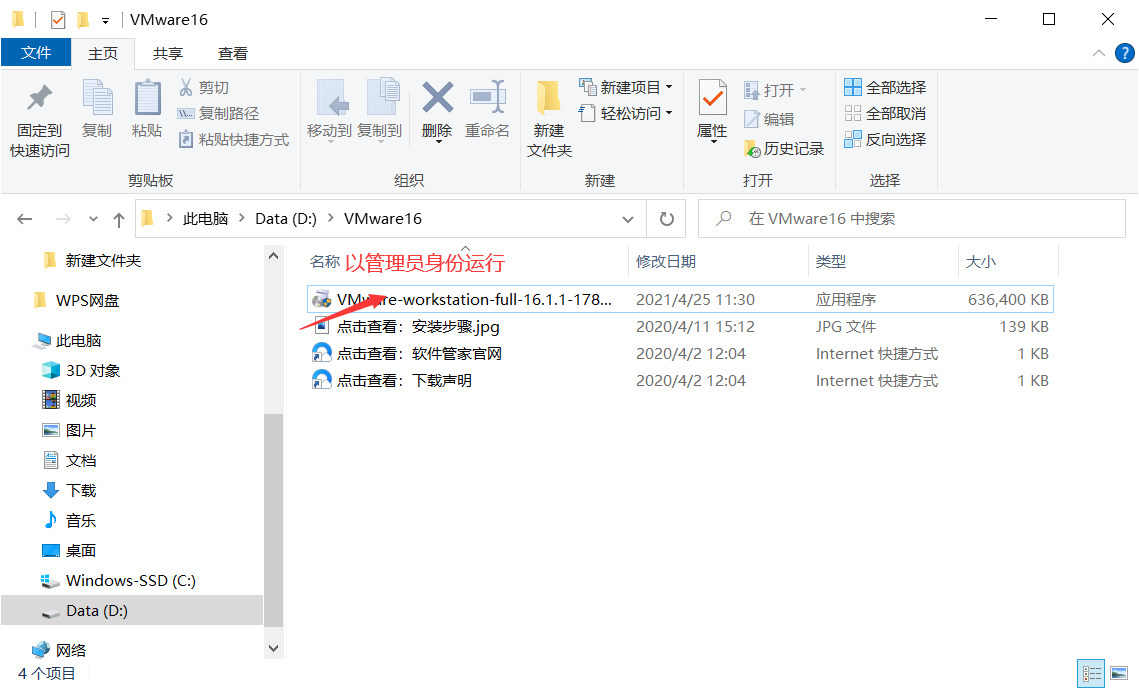Rename the selected file
Viewport: 1139px width, 689px height.
[487, 110]
